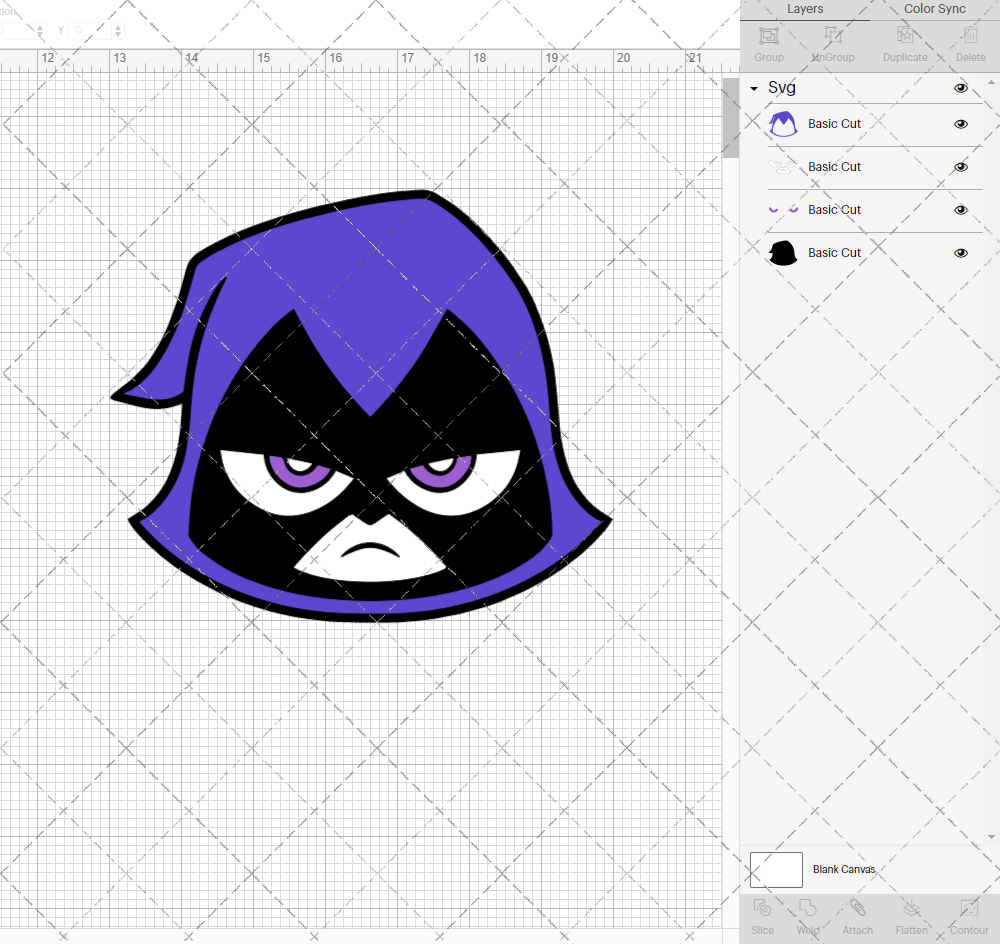Select the Attach tool
Screen dimensions: 1000x944
coord(857,908)
